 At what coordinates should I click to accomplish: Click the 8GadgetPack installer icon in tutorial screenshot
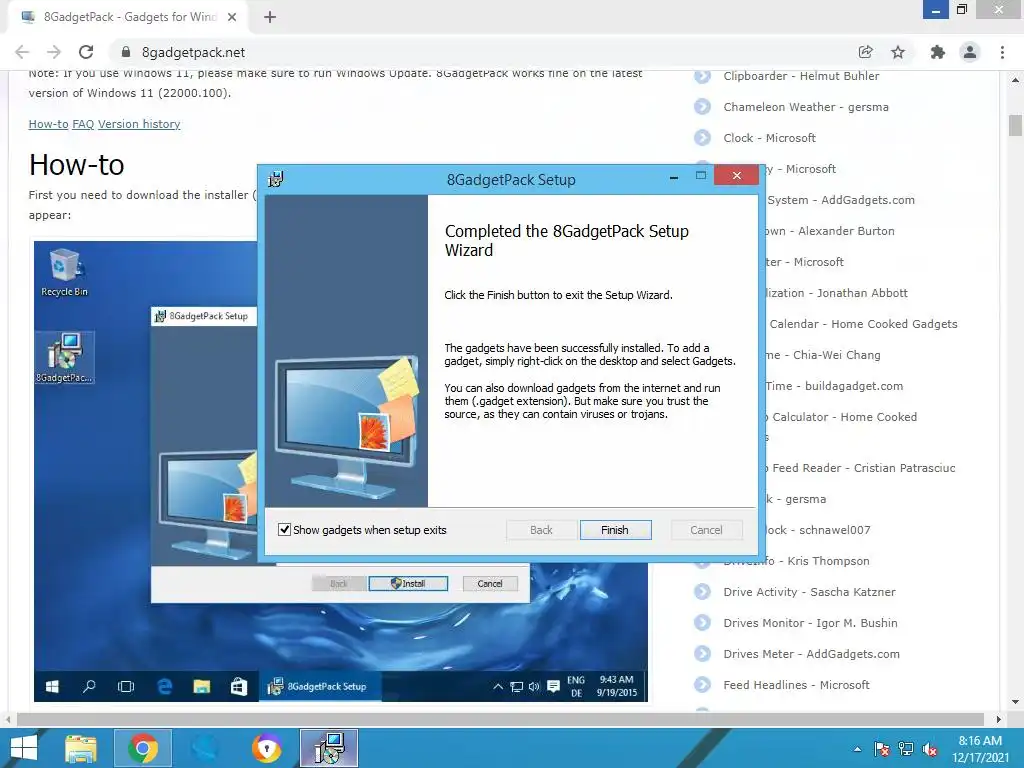[64, 357]
